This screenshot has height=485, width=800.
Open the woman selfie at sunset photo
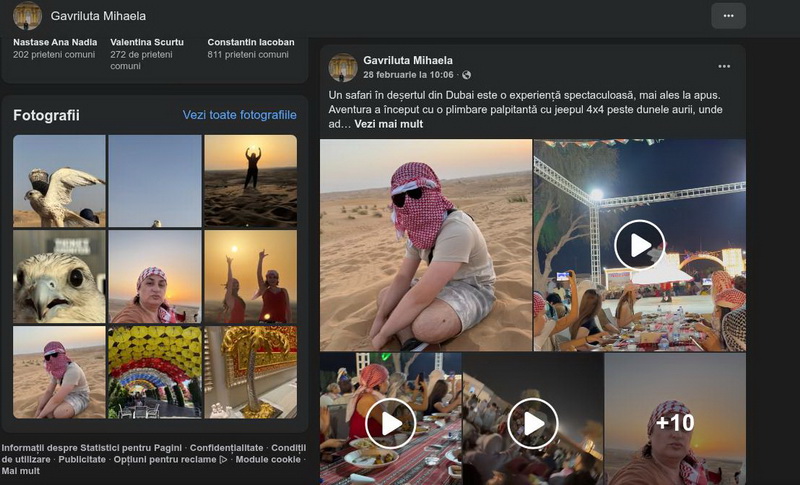point(155,276)
